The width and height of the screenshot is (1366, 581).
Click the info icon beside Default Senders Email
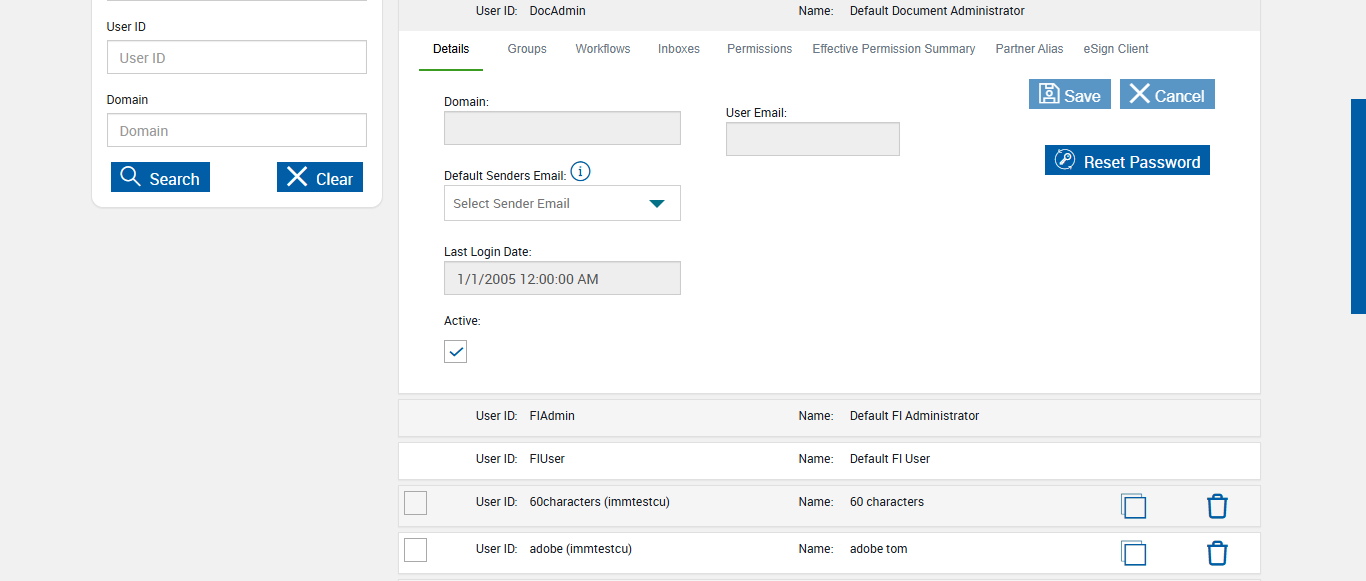point(580,172)
